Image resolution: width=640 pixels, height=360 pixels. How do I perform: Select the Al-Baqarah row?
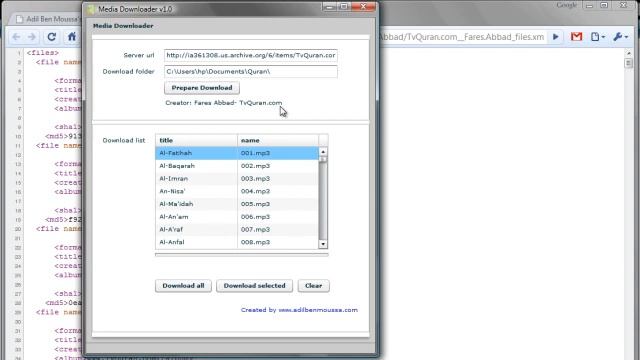coord(237,166)
